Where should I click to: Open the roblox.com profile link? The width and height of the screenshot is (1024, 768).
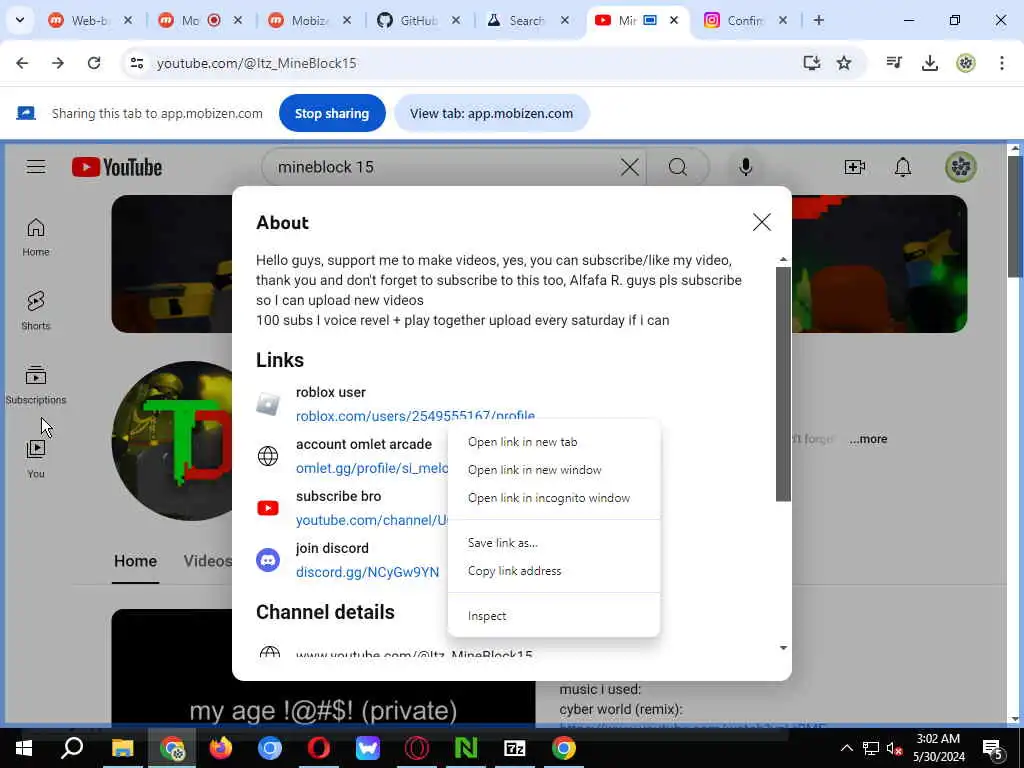(x=415, y=416)
